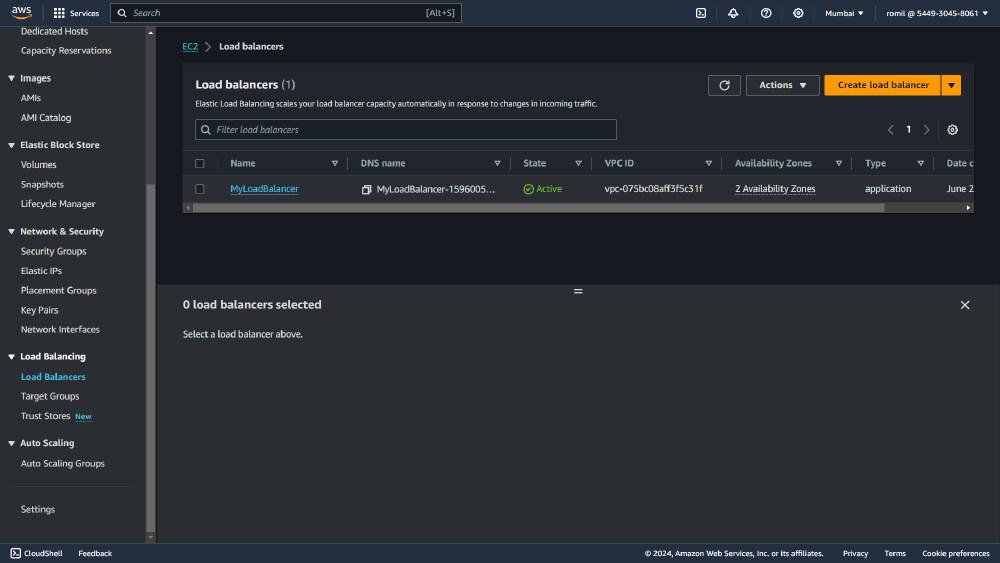Image resolution: width=1000 pixels, height=563 pixels.
Task: Open CloudShell in the footer
Action: [x=36, y=553]
